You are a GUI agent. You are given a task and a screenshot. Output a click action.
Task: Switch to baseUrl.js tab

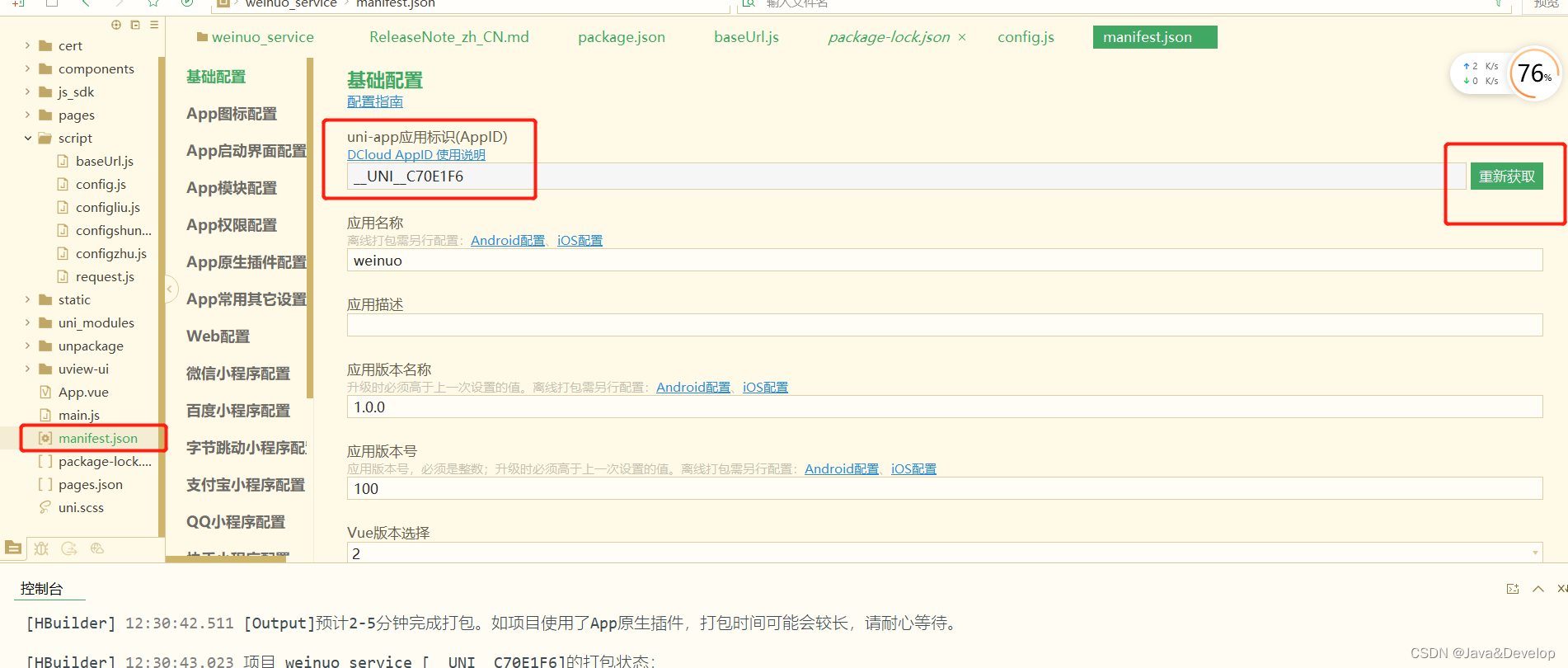tap(746, 37)
